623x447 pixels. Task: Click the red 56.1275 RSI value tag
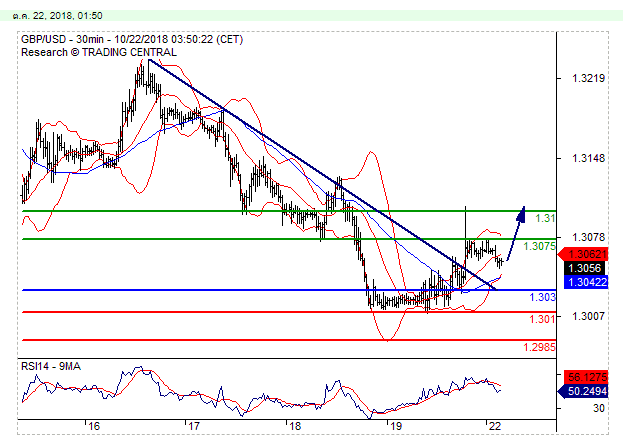(586, 377)
